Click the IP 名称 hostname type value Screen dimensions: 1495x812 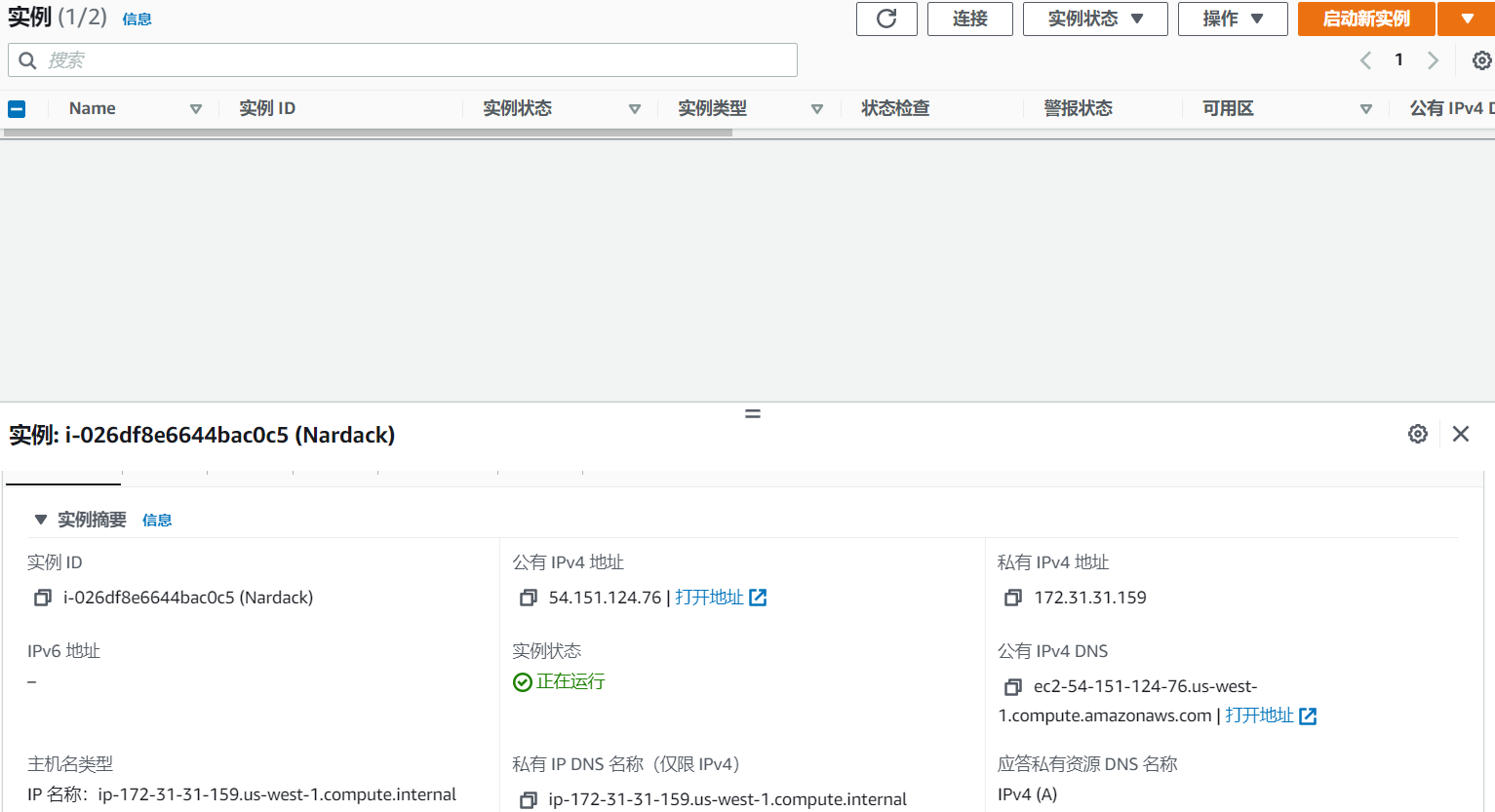242,794
